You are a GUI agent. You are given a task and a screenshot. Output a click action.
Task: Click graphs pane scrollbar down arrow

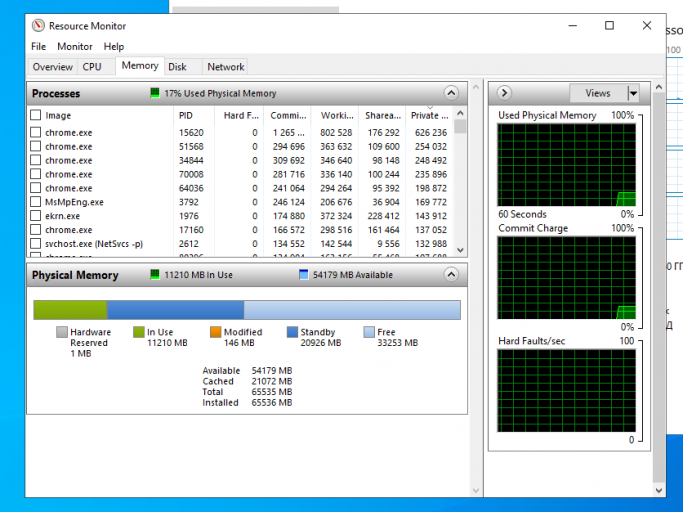pyautogui.click(x=659, y=490)
